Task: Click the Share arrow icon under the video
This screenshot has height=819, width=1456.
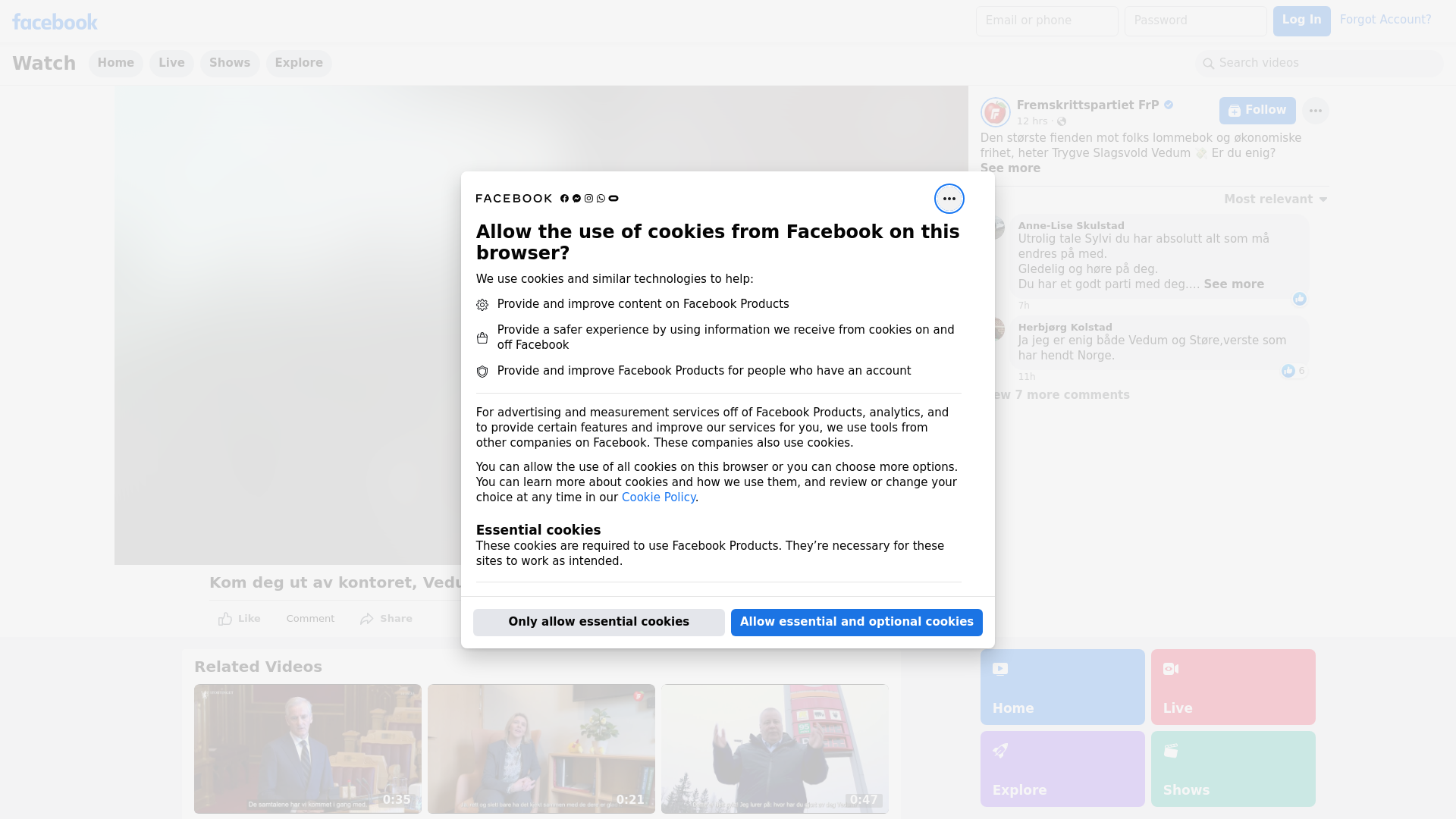Action: [367, 619]
